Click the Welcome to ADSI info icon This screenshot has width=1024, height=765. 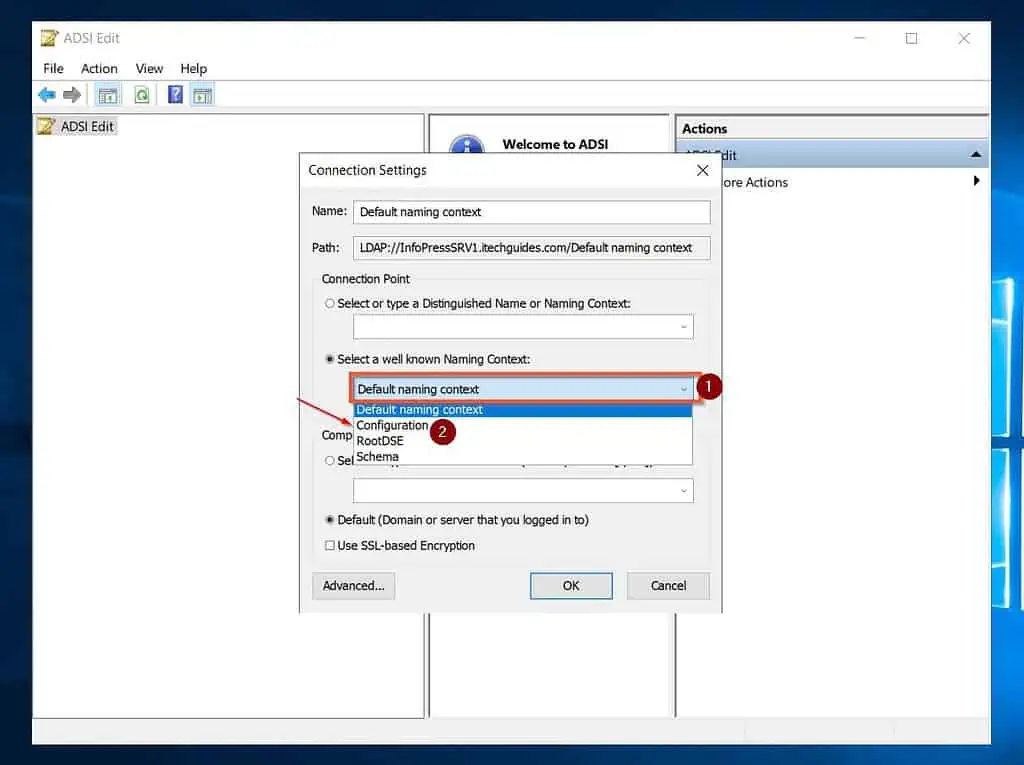click(x=467, y=144)
